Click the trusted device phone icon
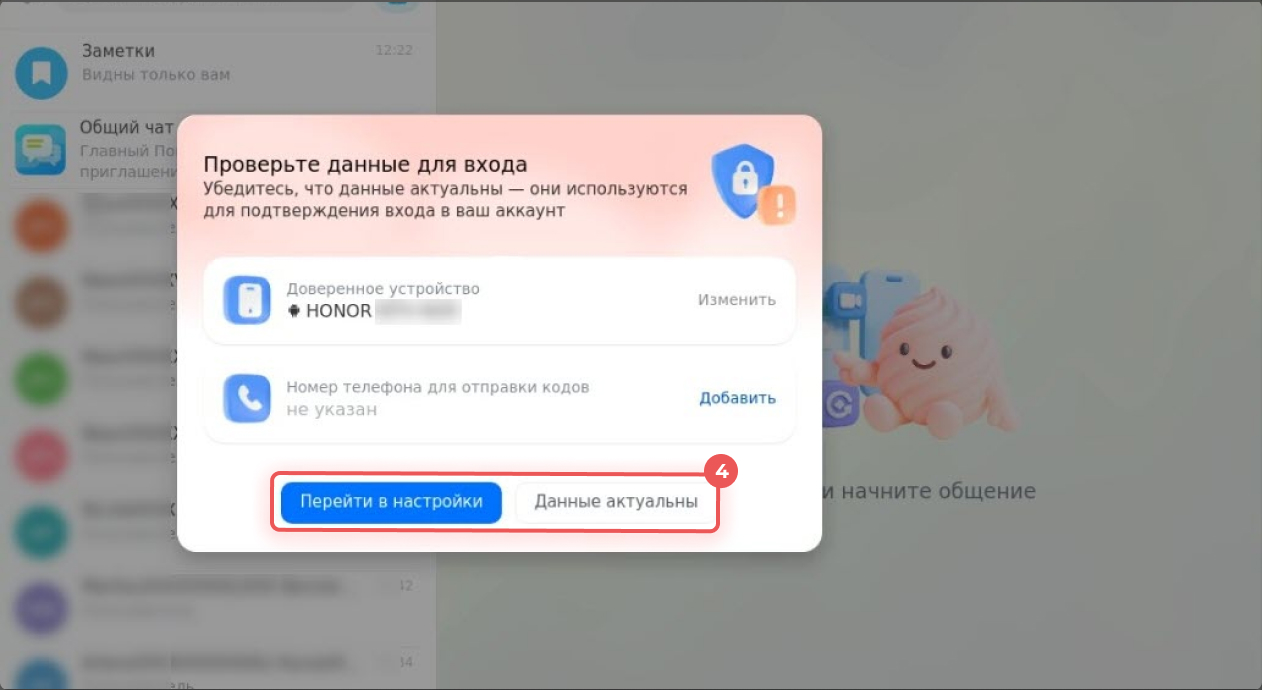 (247, 300)
